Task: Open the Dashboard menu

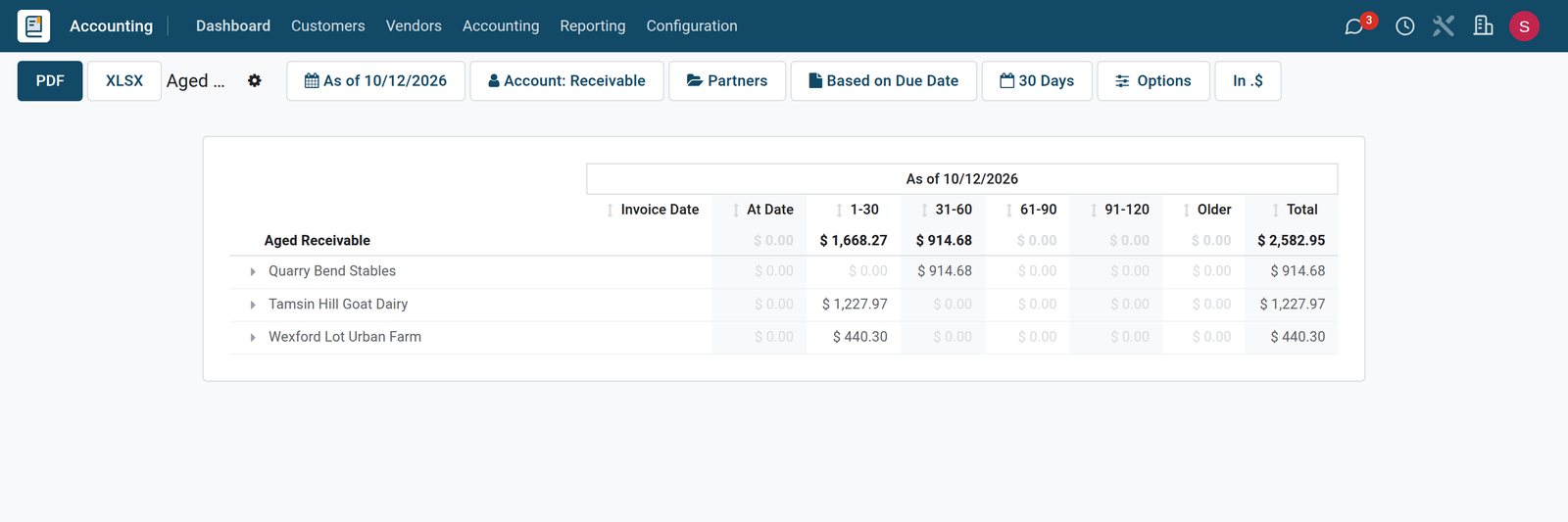Action: 233,25
